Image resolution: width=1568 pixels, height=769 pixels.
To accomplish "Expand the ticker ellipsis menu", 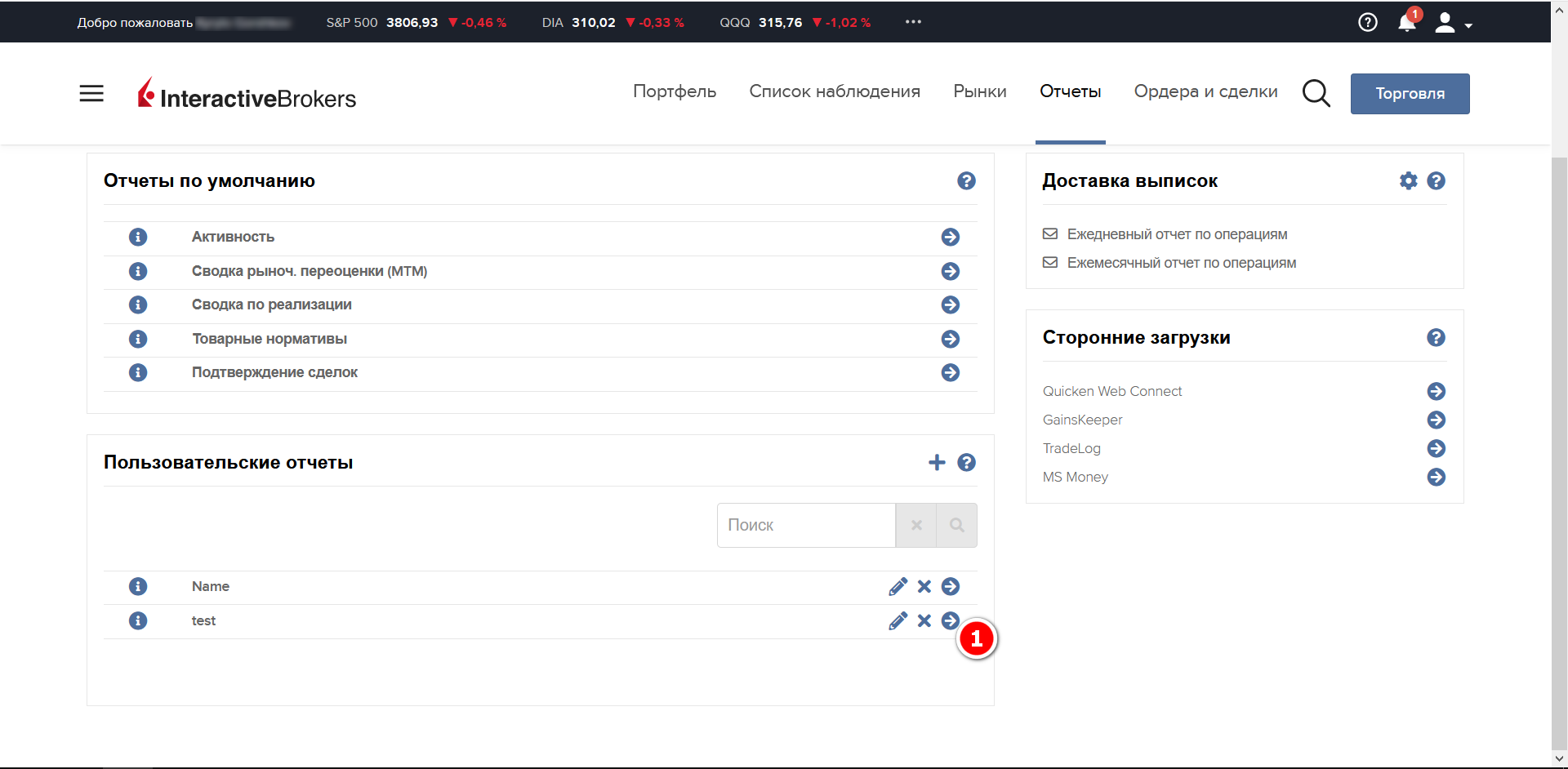I will [913, 22].
